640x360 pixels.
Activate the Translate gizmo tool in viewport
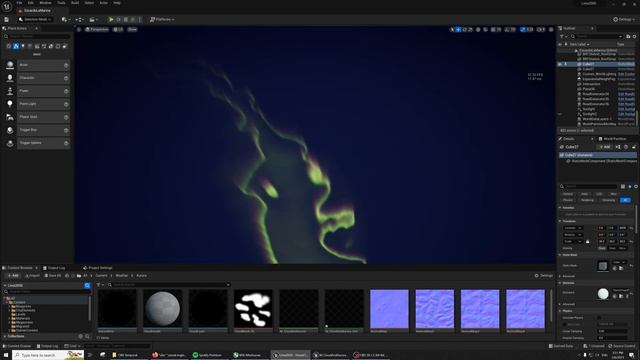(458, 29)
